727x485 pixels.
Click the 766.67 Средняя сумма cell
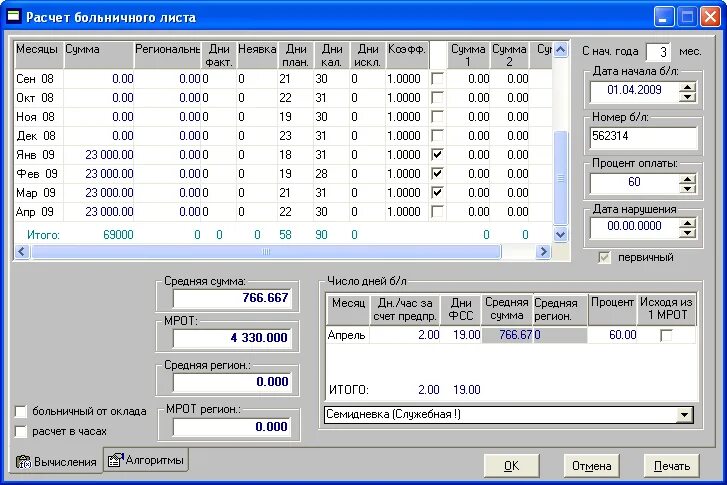click(507, 335)
